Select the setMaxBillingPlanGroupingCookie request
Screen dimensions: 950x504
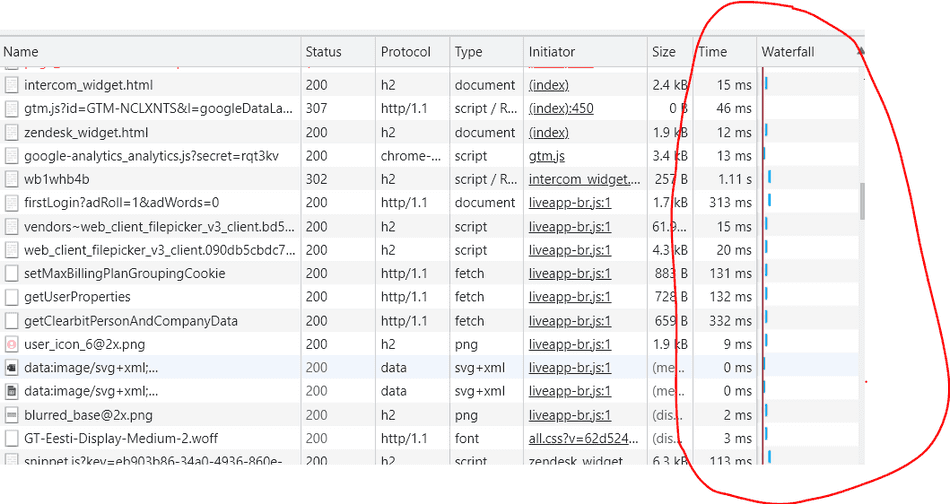pos(125,273)
